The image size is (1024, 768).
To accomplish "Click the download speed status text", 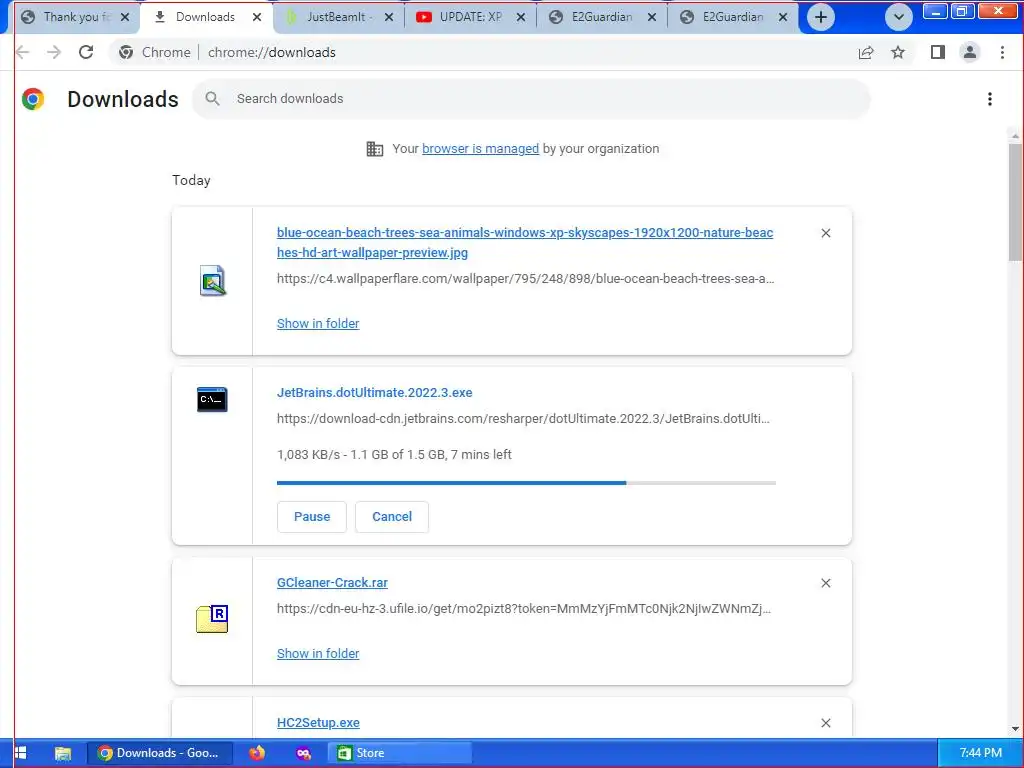I will click(394, 455).
